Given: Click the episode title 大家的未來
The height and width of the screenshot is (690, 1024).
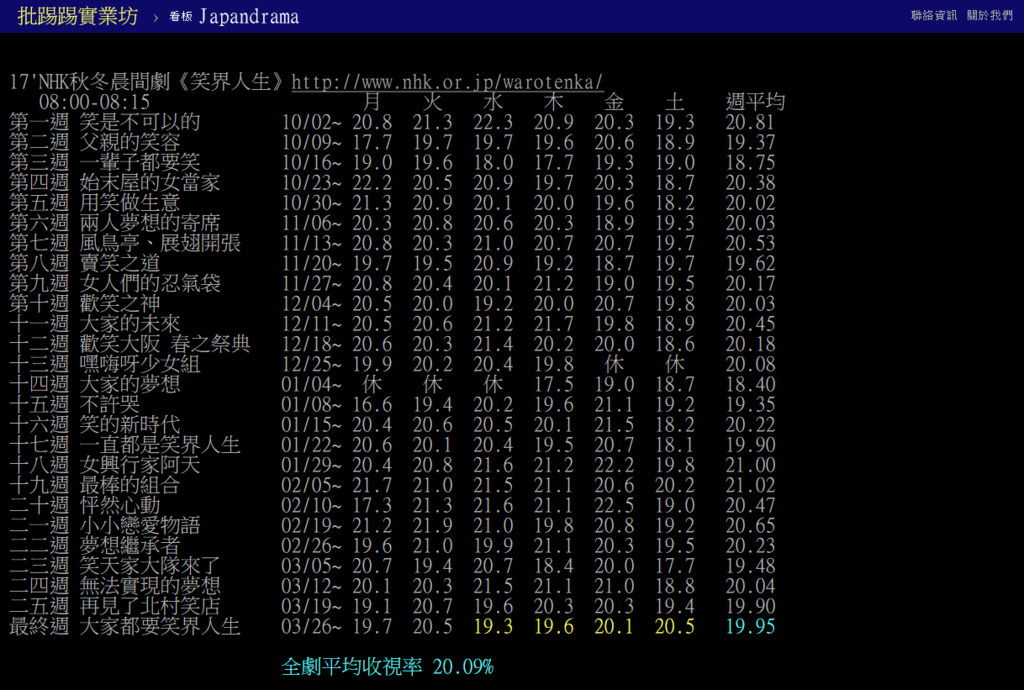Looking at the screenshot, I should [x=130, y=324].
